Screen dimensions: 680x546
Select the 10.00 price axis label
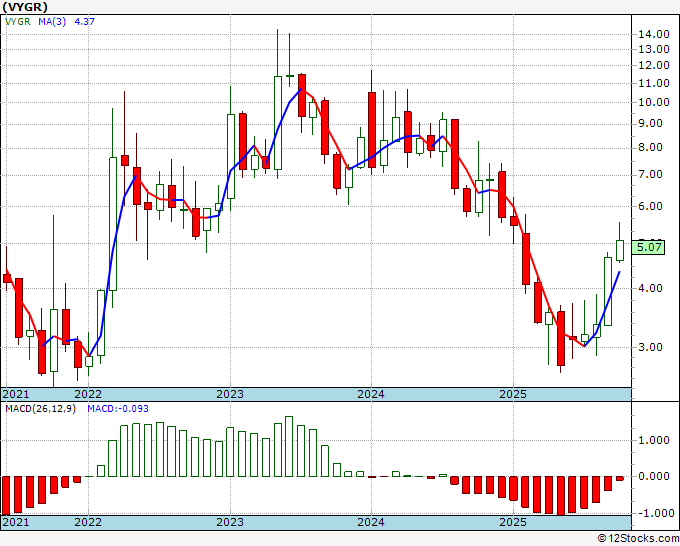[x=653, y=102]
